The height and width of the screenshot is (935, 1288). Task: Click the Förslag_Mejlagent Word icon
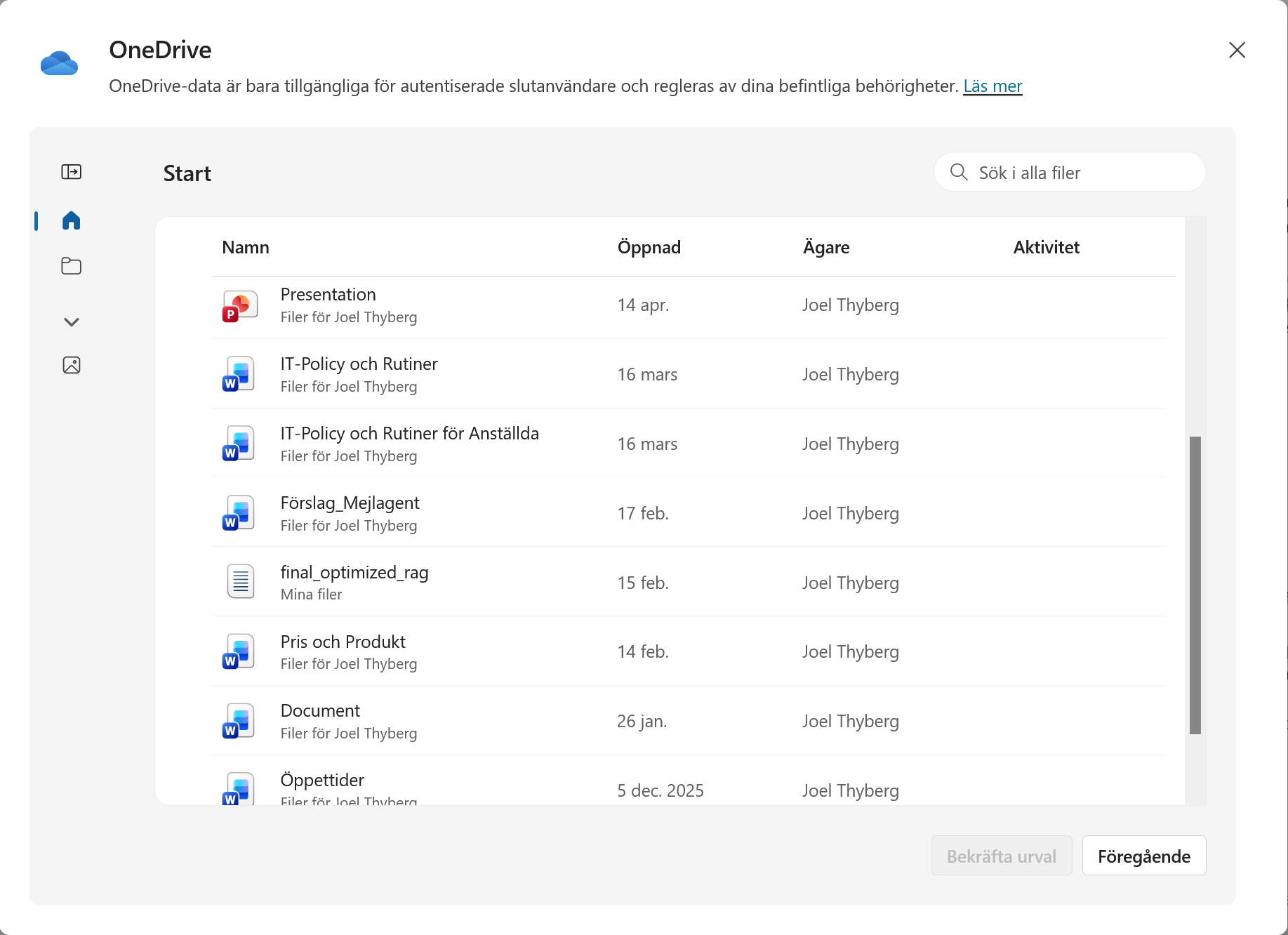click(239, 514)
